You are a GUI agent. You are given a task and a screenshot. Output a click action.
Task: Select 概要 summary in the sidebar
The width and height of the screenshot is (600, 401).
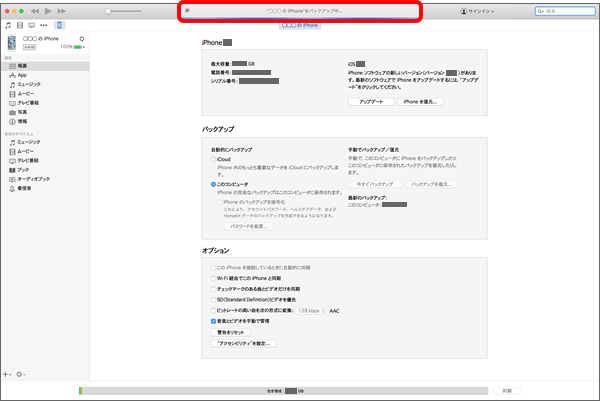tap(45, 66)
